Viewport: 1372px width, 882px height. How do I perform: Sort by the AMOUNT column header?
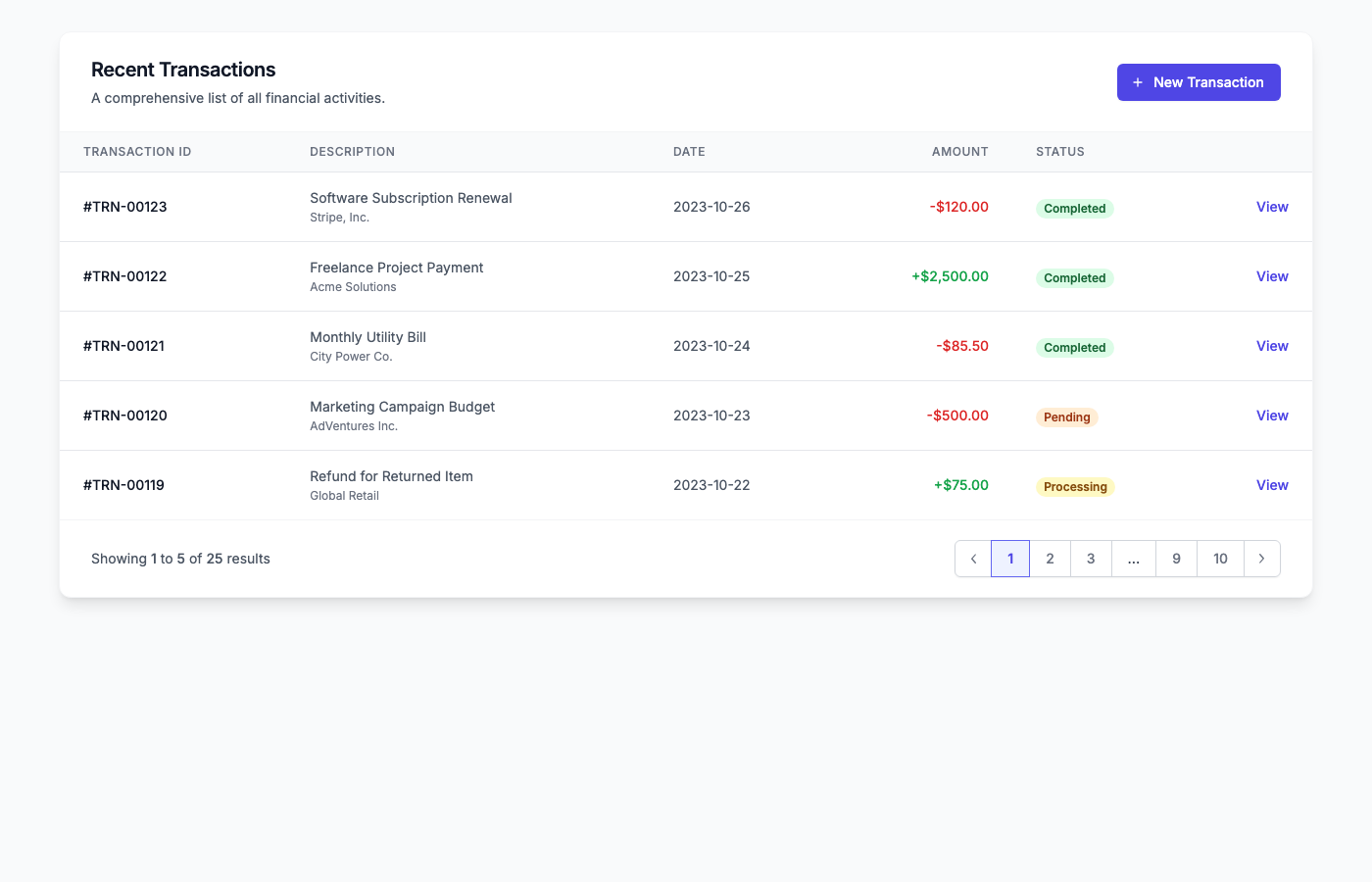coord(960,152)
